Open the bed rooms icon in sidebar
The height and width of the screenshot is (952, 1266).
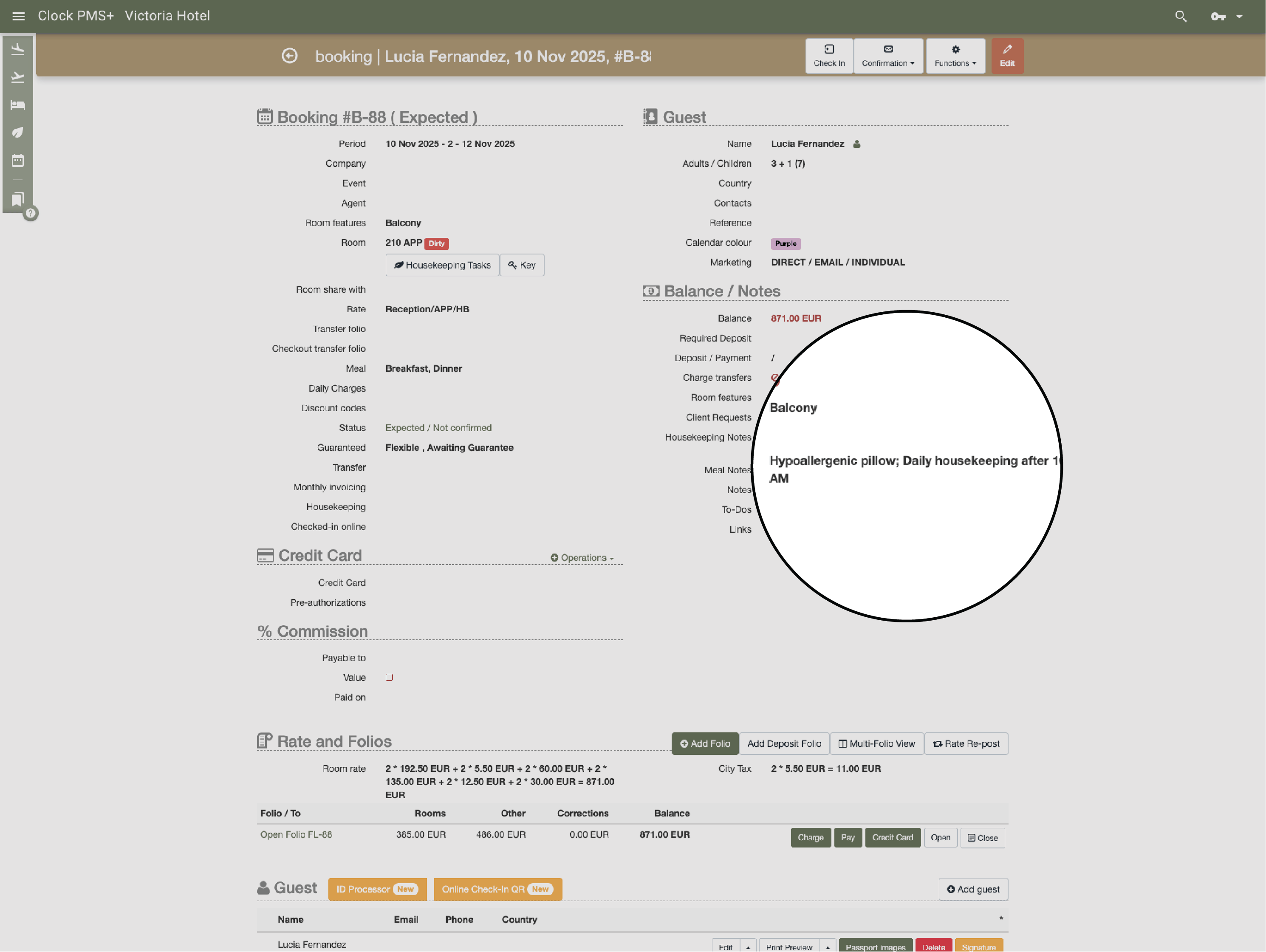click(x=18, y=105)
